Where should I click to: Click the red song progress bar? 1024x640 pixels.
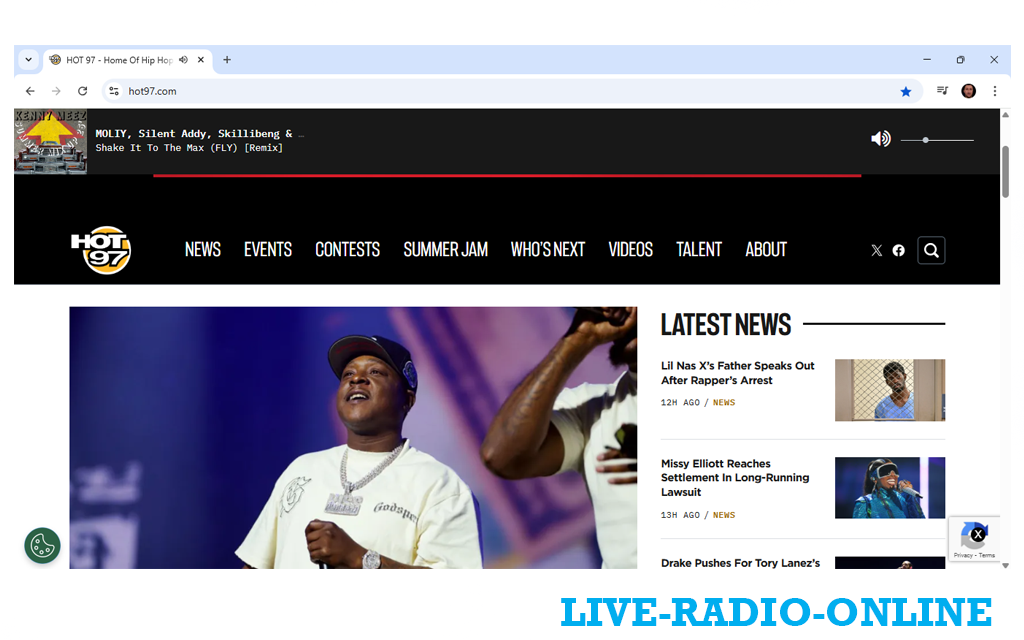click(507, 175)
